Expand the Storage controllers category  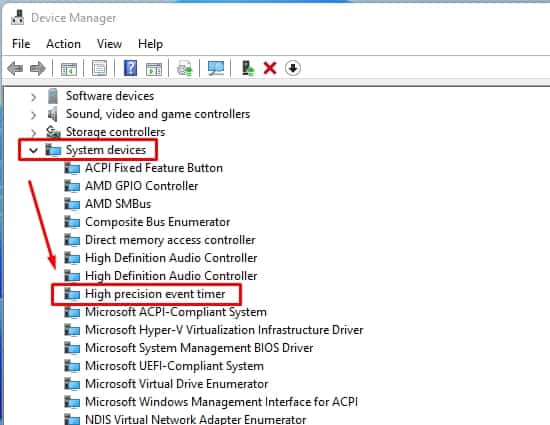pos(33,133)
